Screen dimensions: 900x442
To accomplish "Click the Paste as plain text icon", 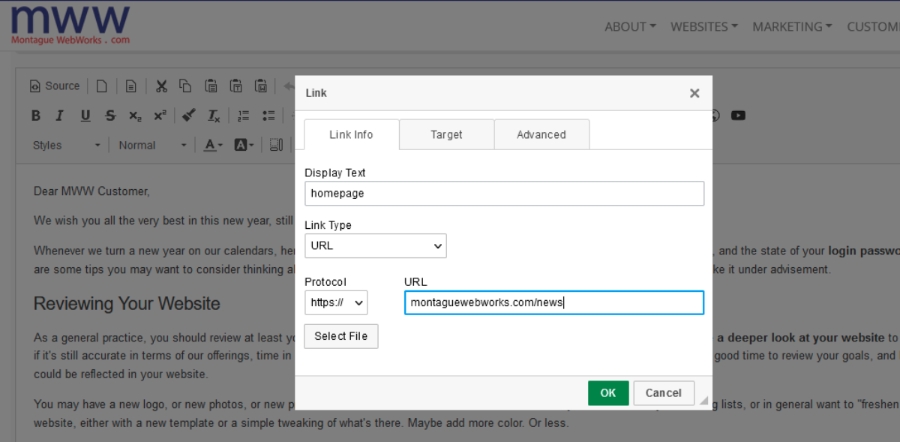I will point(235,86).
